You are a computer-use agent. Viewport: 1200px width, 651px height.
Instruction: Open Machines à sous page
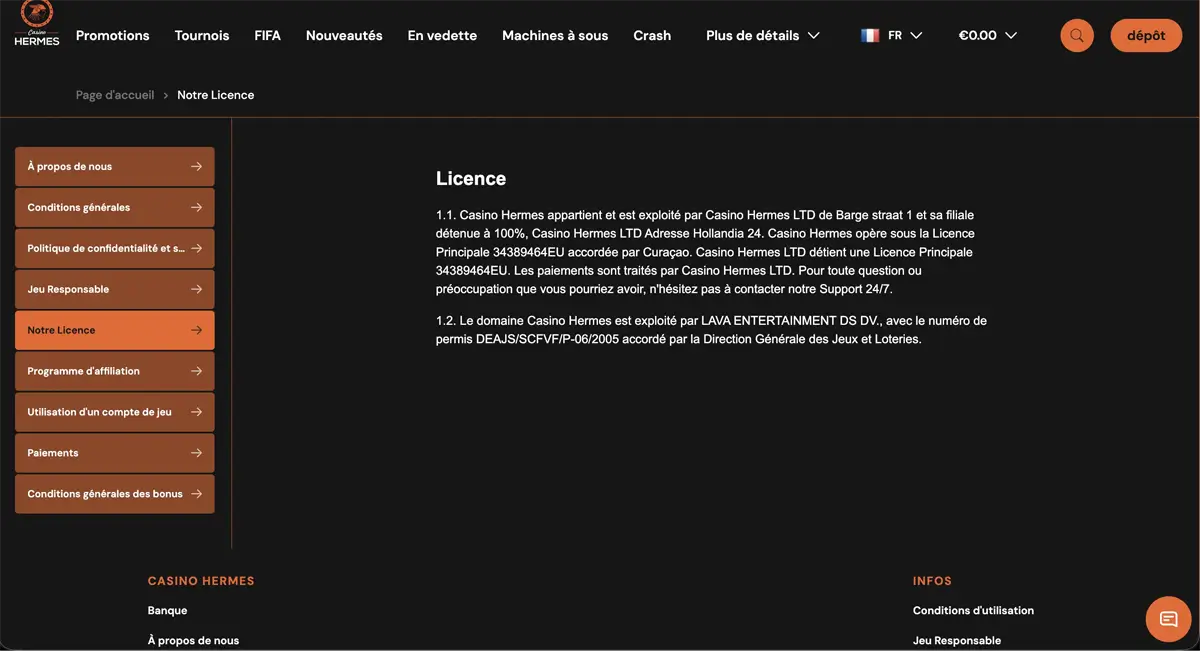point(555,35)
